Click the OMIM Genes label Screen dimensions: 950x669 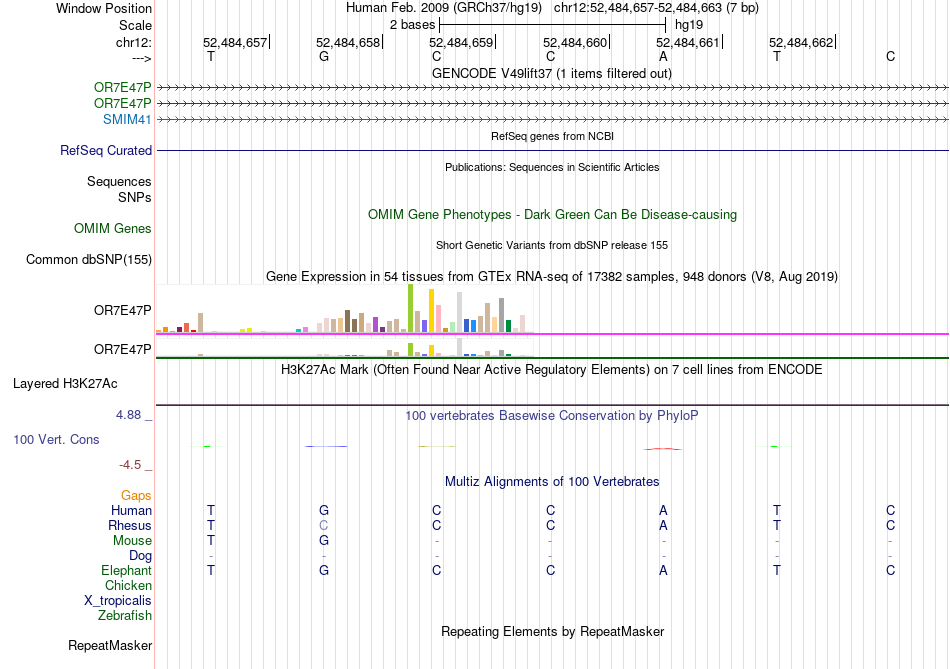[113, 228]
